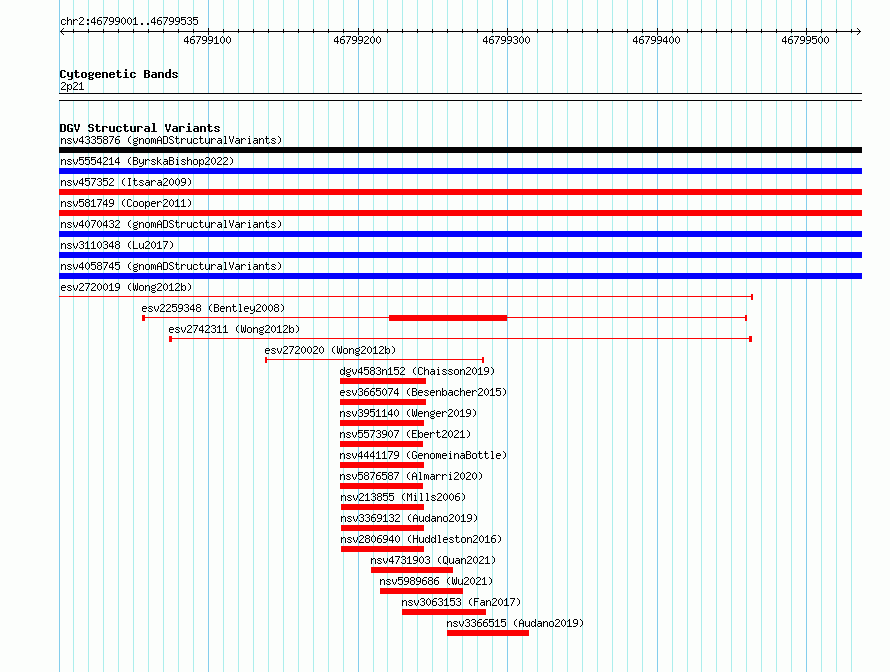Click the nsv4335876 gnomADStructuralVariants label
Viewport: 890px width, 672px height.
pos(171,140)
